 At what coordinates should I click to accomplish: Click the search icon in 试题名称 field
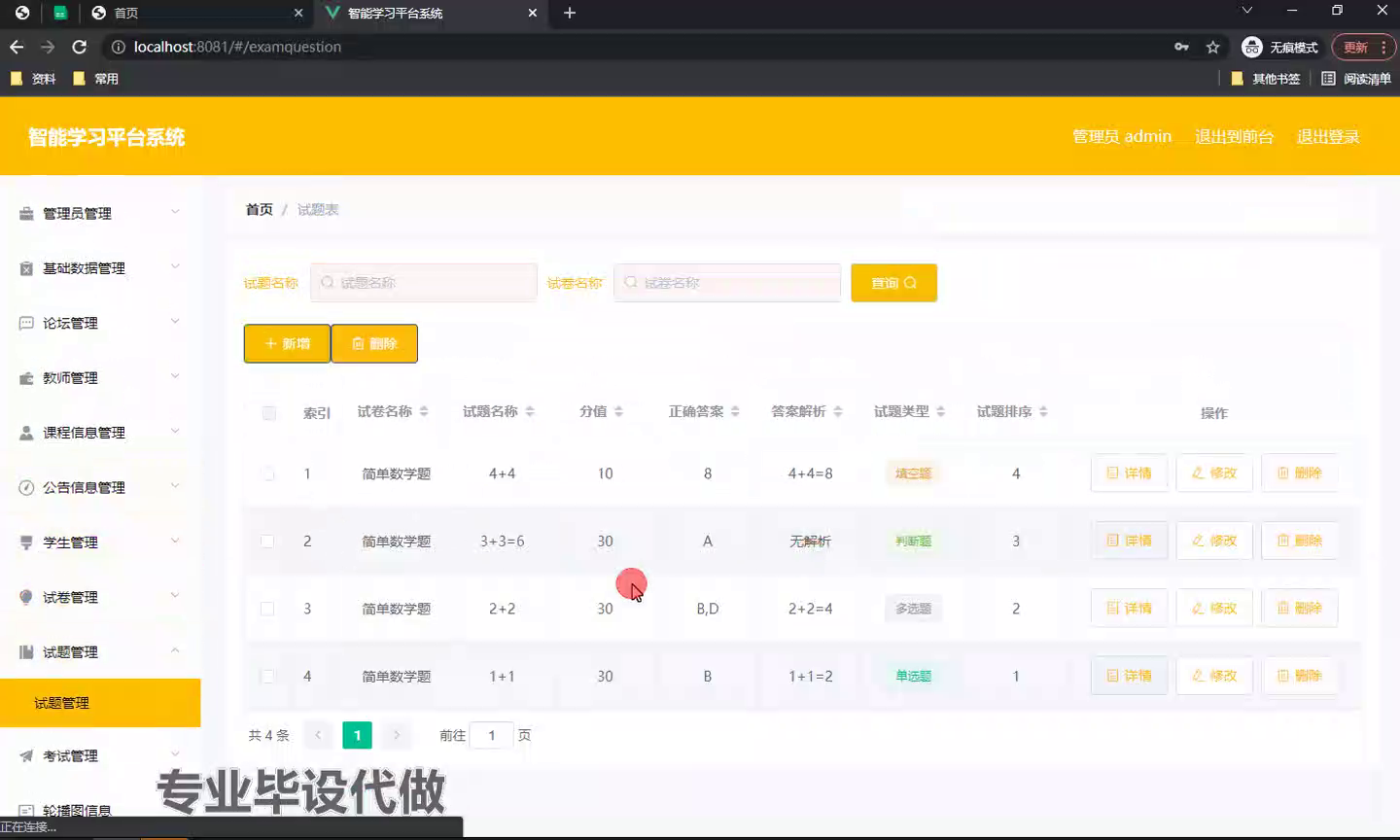tap(328, 282)
